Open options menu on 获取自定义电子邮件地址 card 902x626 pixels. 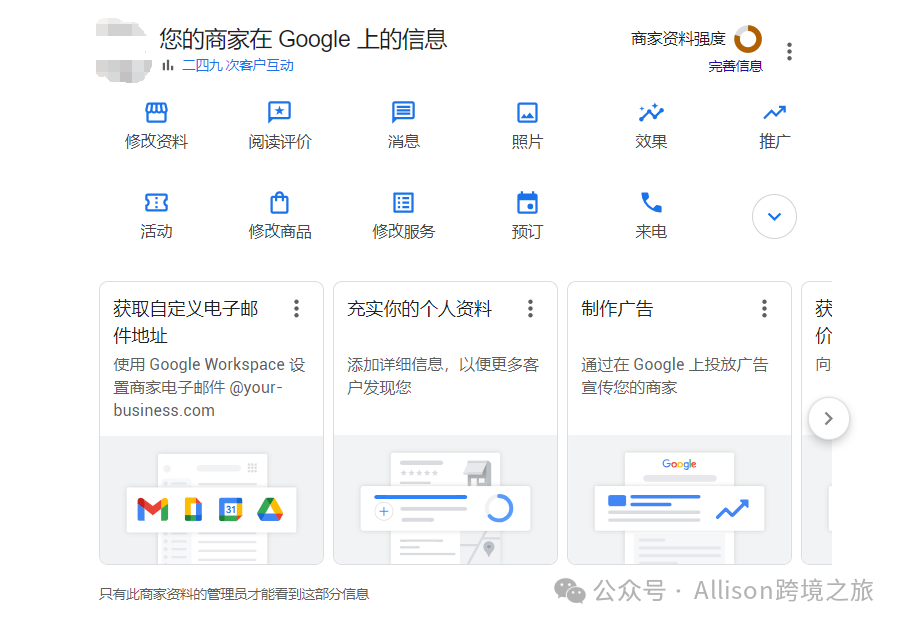pyautogui.click(x=297, y=308)
